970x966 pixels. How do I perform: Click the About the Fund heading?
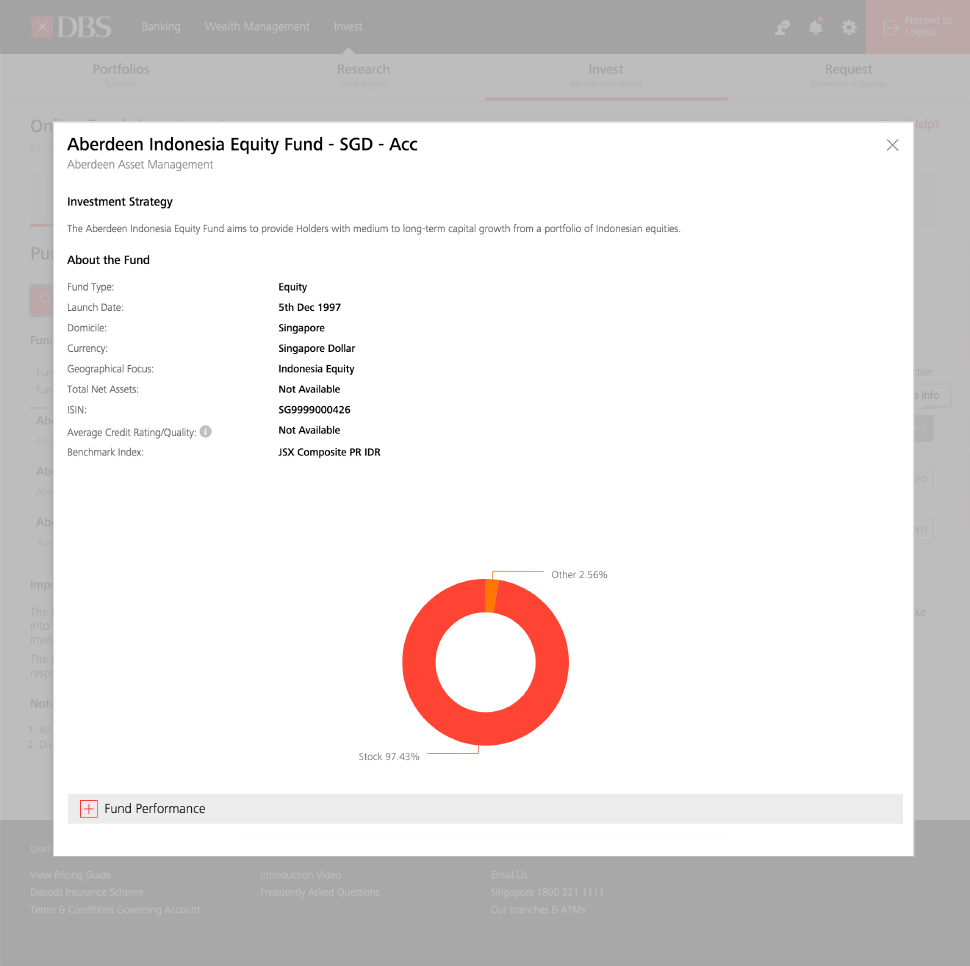[x=108, y=260]
